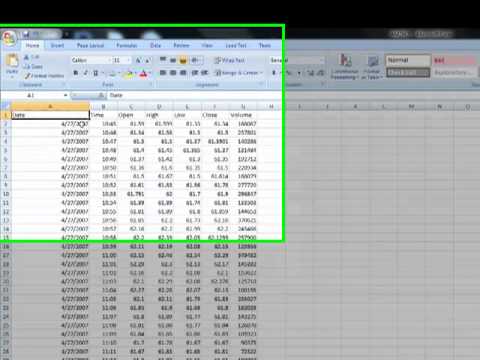
Task: Toggle Center horizontal alignment
Action: pos(173,73)
